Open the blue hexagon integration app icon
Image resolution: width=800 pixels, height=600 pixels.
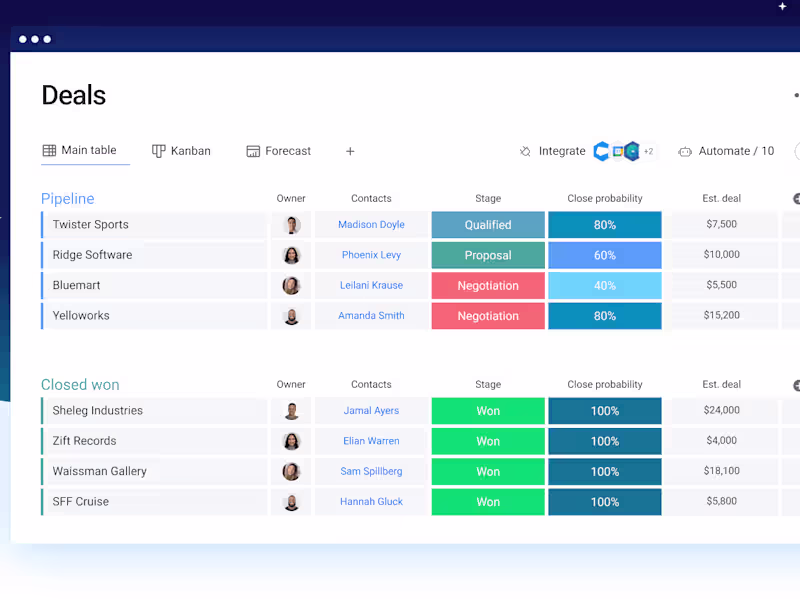(x=602, y=151)
